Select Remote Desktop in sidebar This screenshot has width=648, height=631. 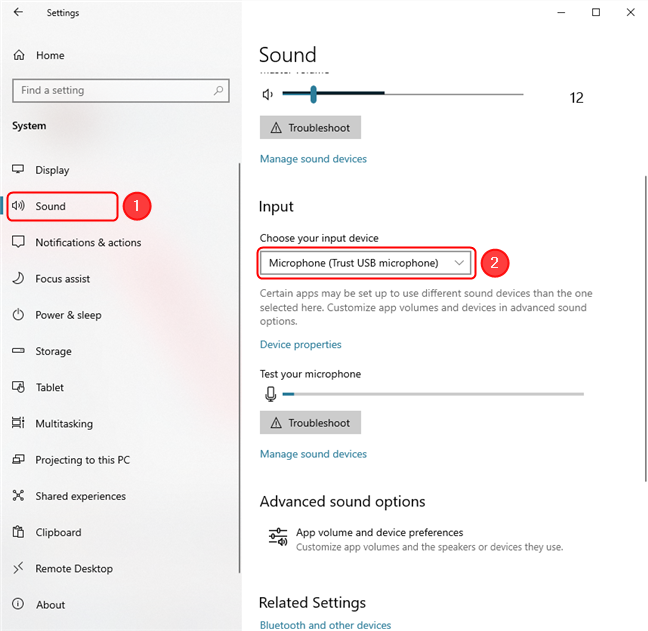74,569
